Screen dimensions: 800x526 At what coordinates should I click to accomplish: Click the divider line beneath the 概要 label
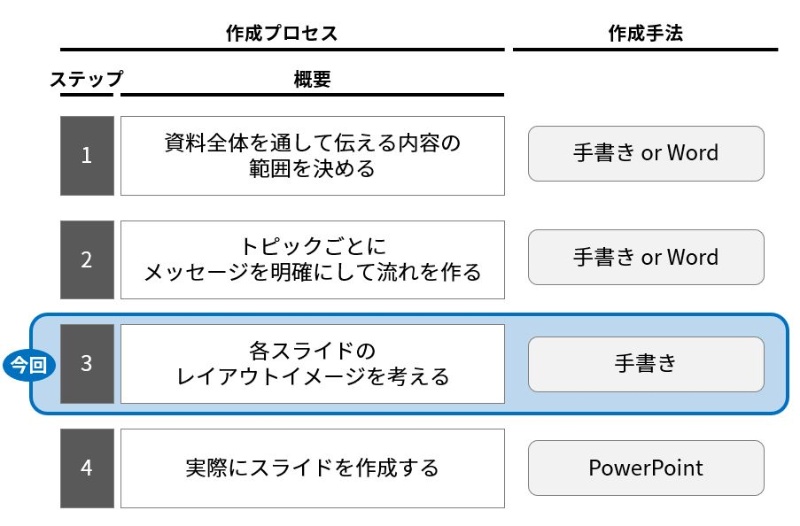tap(312, 96)
